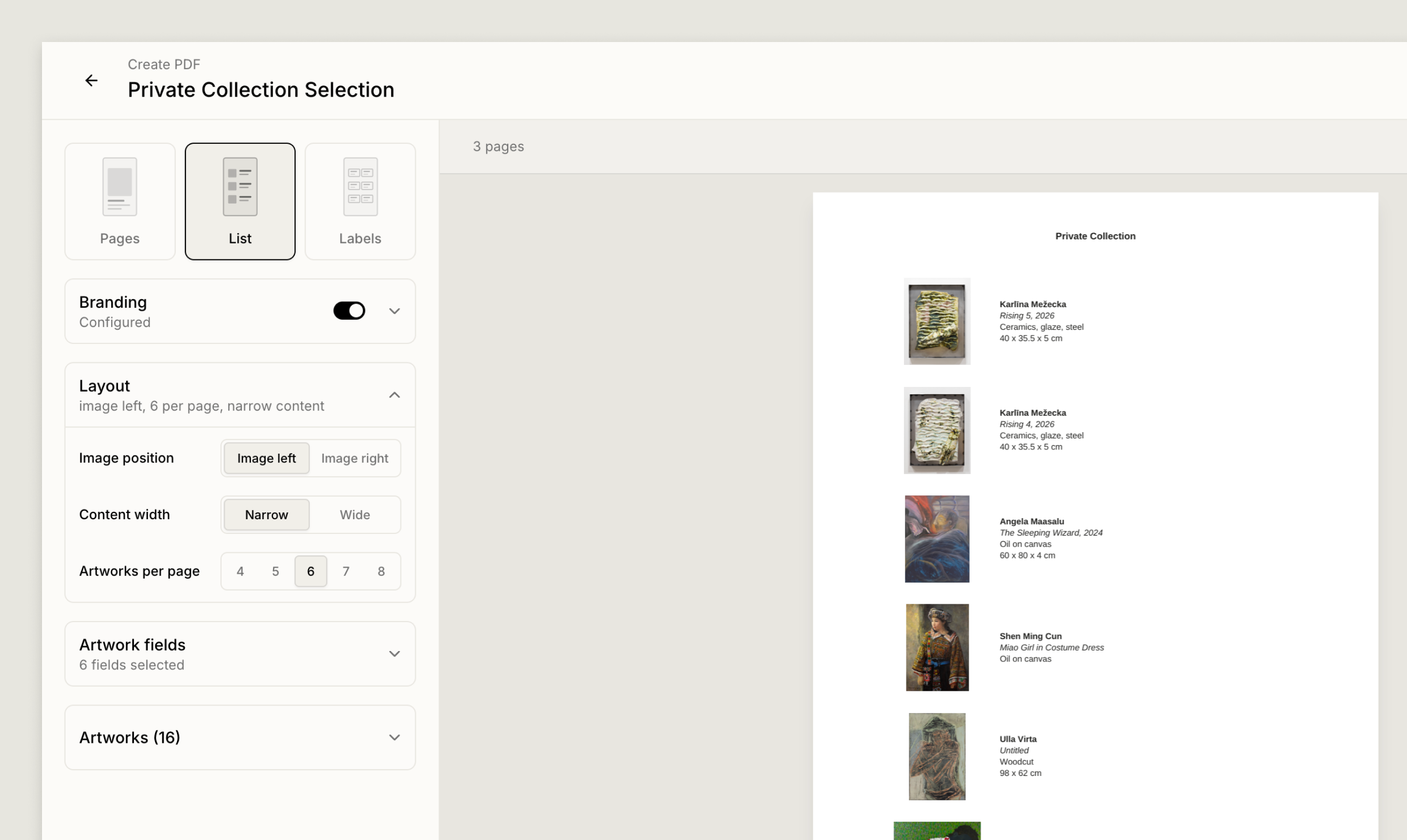The width and height of the screenshot is (1407, 840).
Task: Click '98 x 62 cm' dimensions text
Action: pos(1021,773)
